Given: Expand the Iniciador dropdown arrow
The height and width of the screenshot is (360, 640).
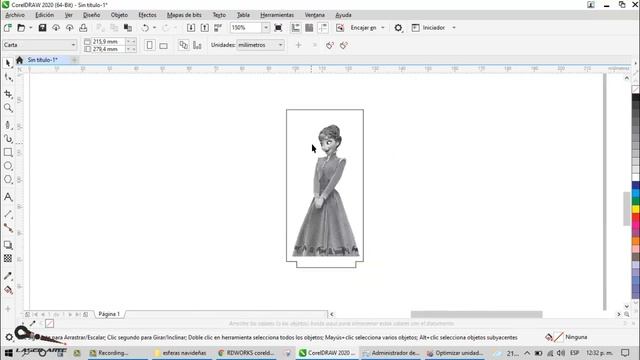Looking at the screenshot, I should pos(454,28).
